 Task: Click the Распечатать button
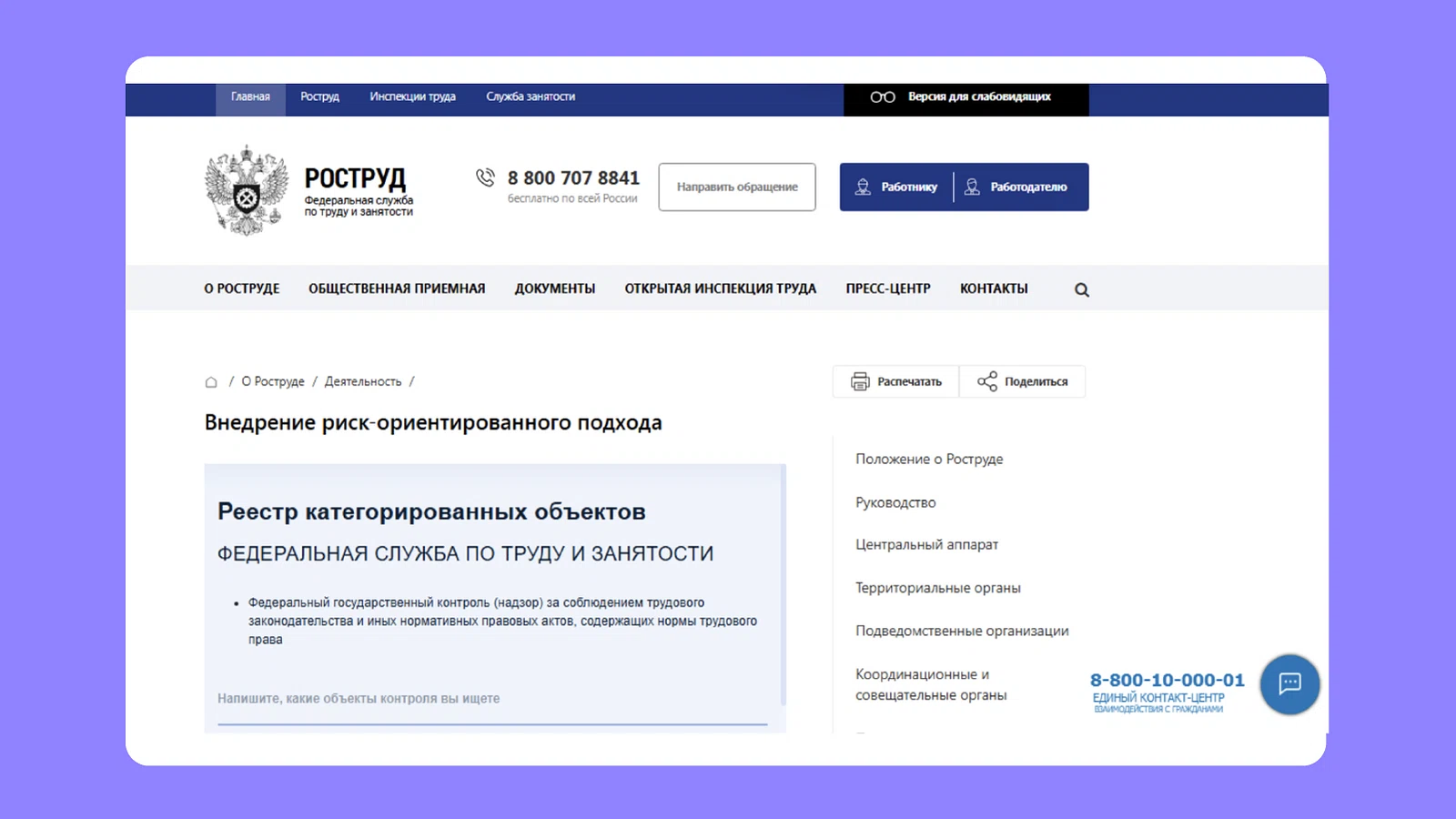click(896, 381)
